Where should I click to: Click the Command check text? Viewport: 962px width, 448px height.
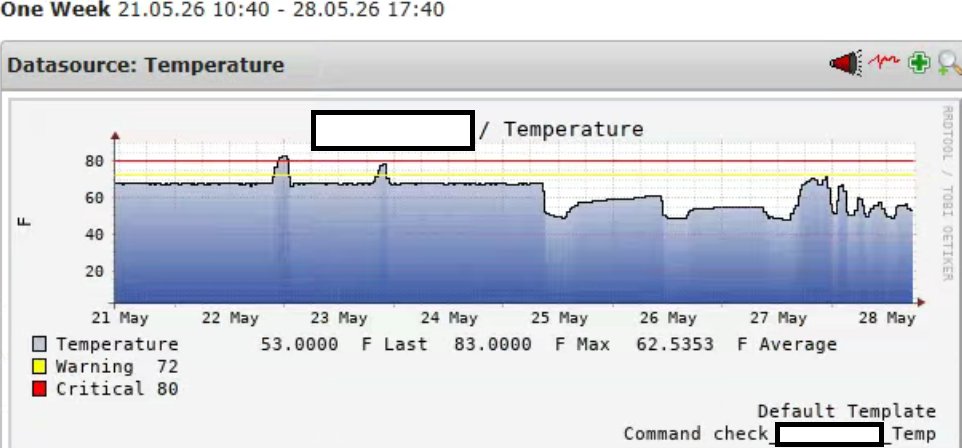696,434
